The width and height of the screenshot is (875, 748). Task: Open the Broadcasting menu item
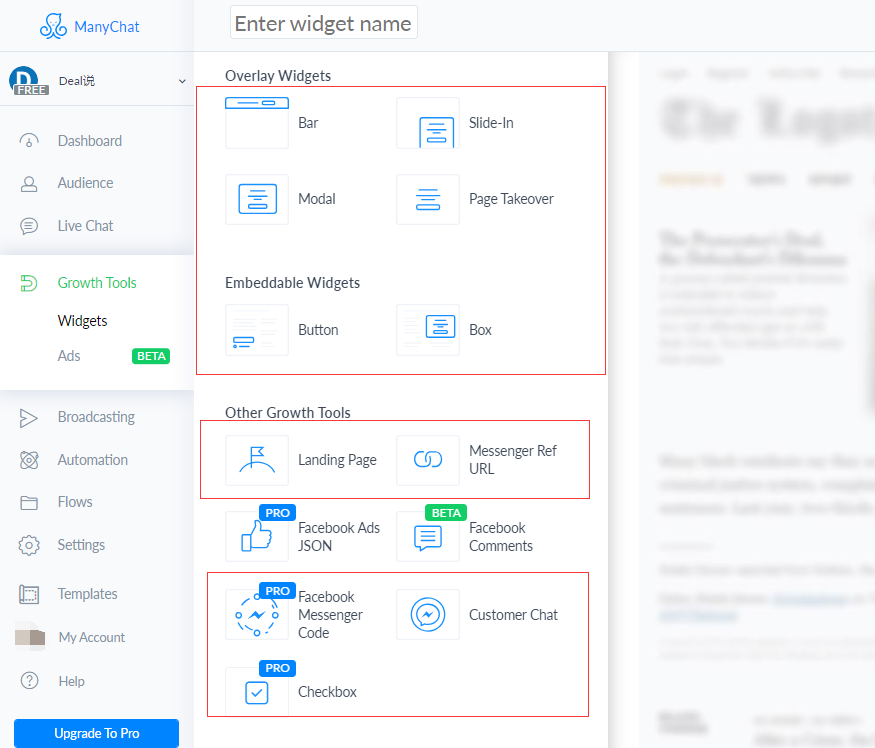tap(97, 418)
